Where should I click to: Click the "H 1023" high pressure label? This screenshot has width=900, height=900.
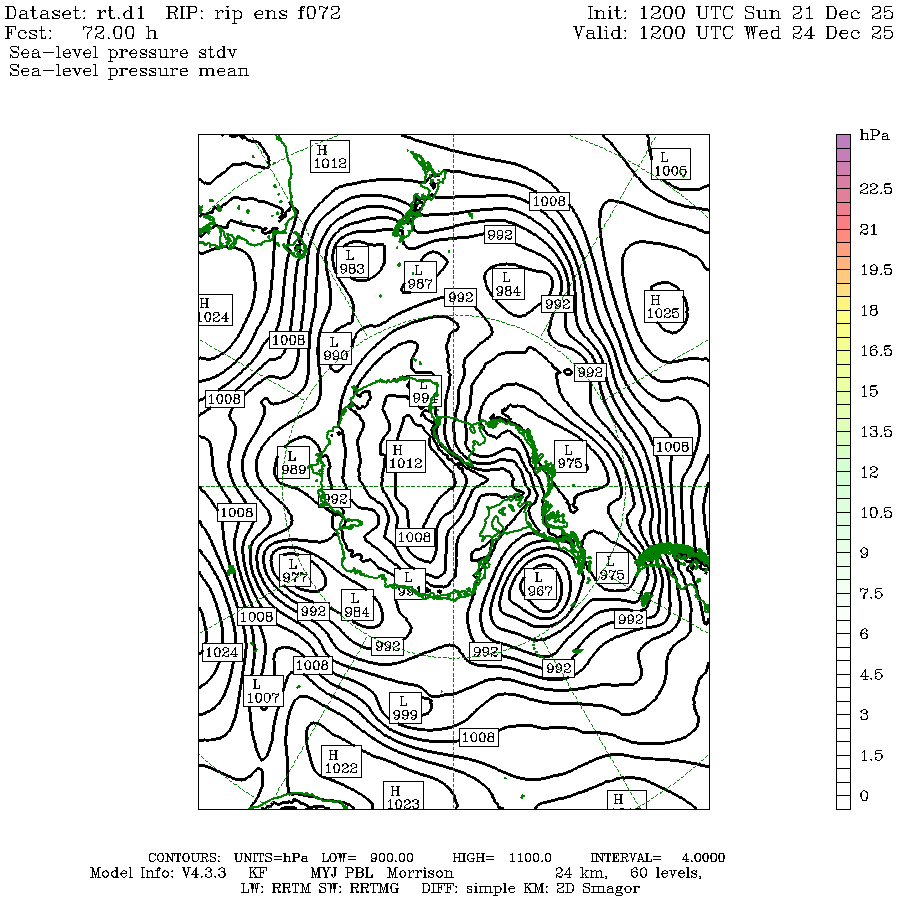(x=403, y=796)
